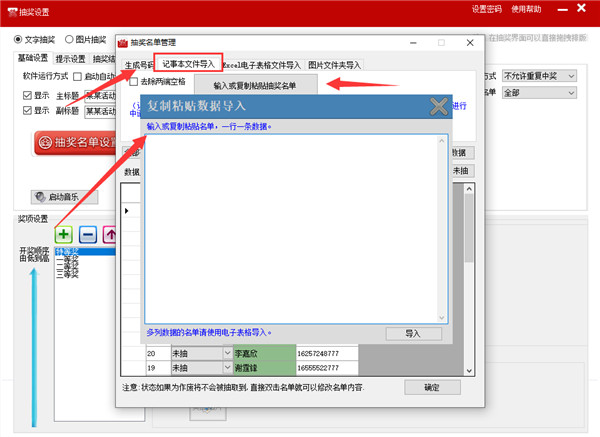Click the 导入 button
Viewport: 600px width, 437px height.
click(413, 334)
